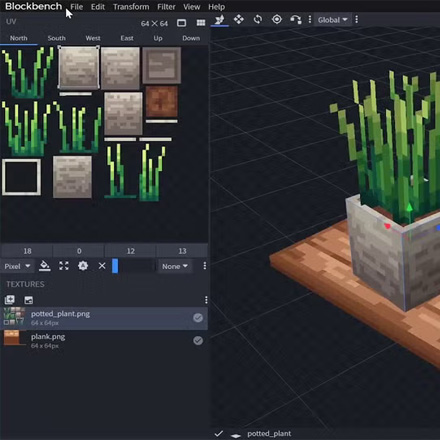Click the potted_plant.png thumbnail
Screen dimensions: 440x440
pos(14,317)
